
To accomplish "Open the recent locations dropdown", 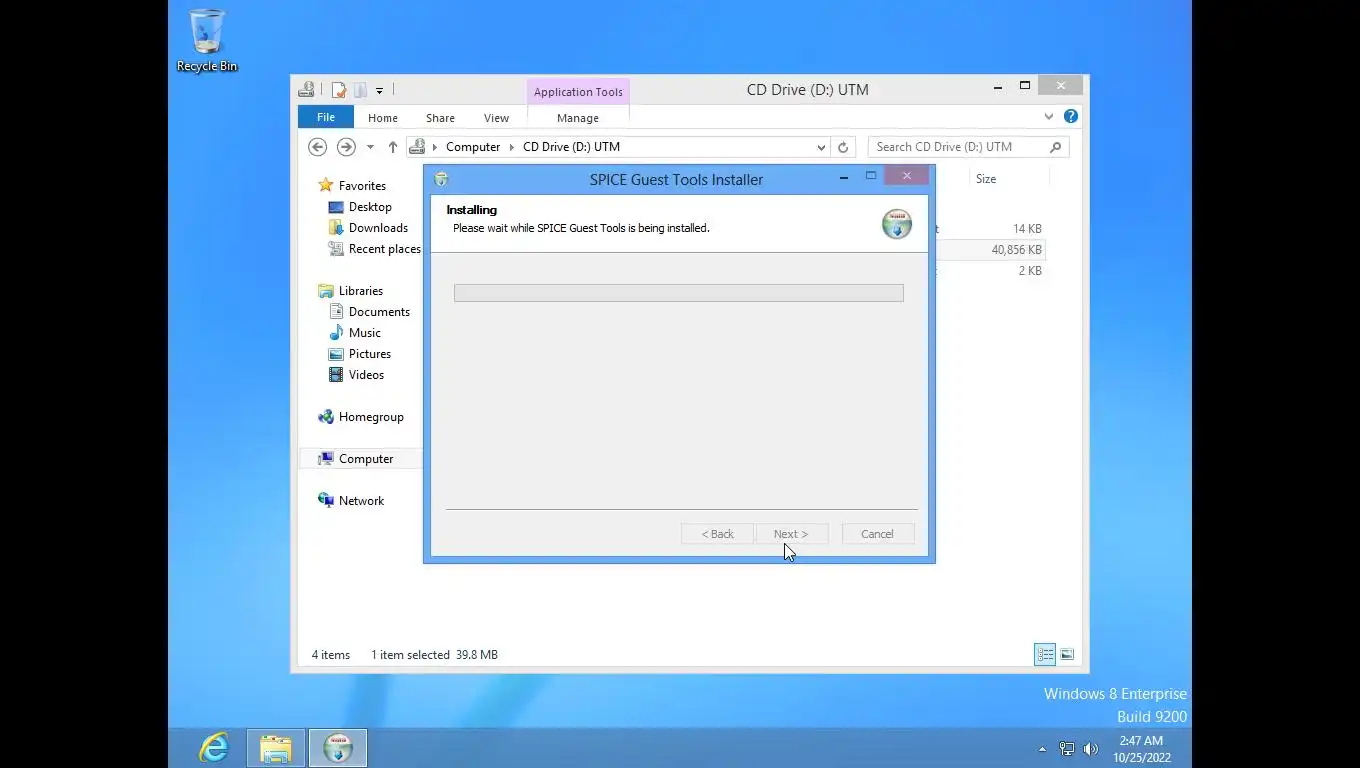I will [x=370, y=147].
